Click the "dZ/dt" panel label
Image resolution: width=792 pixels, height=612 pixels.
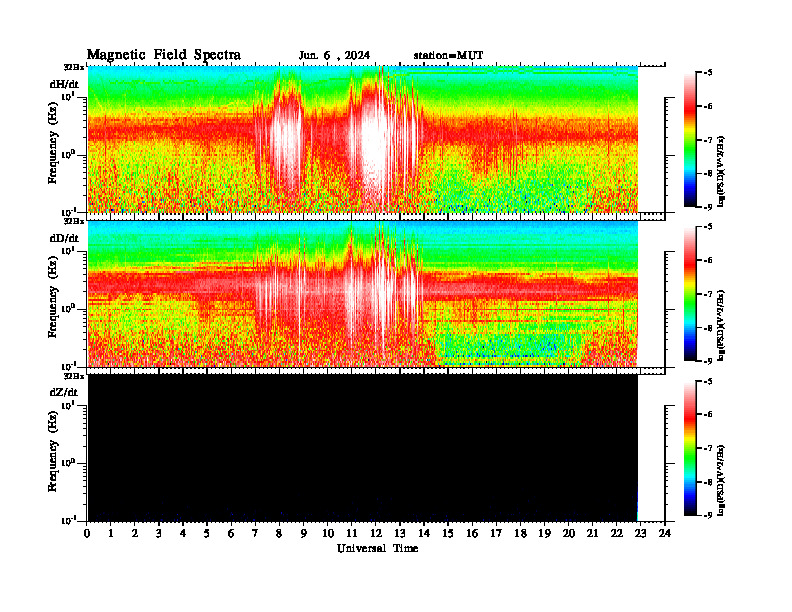pyautogui.click(x=64, y=392)
